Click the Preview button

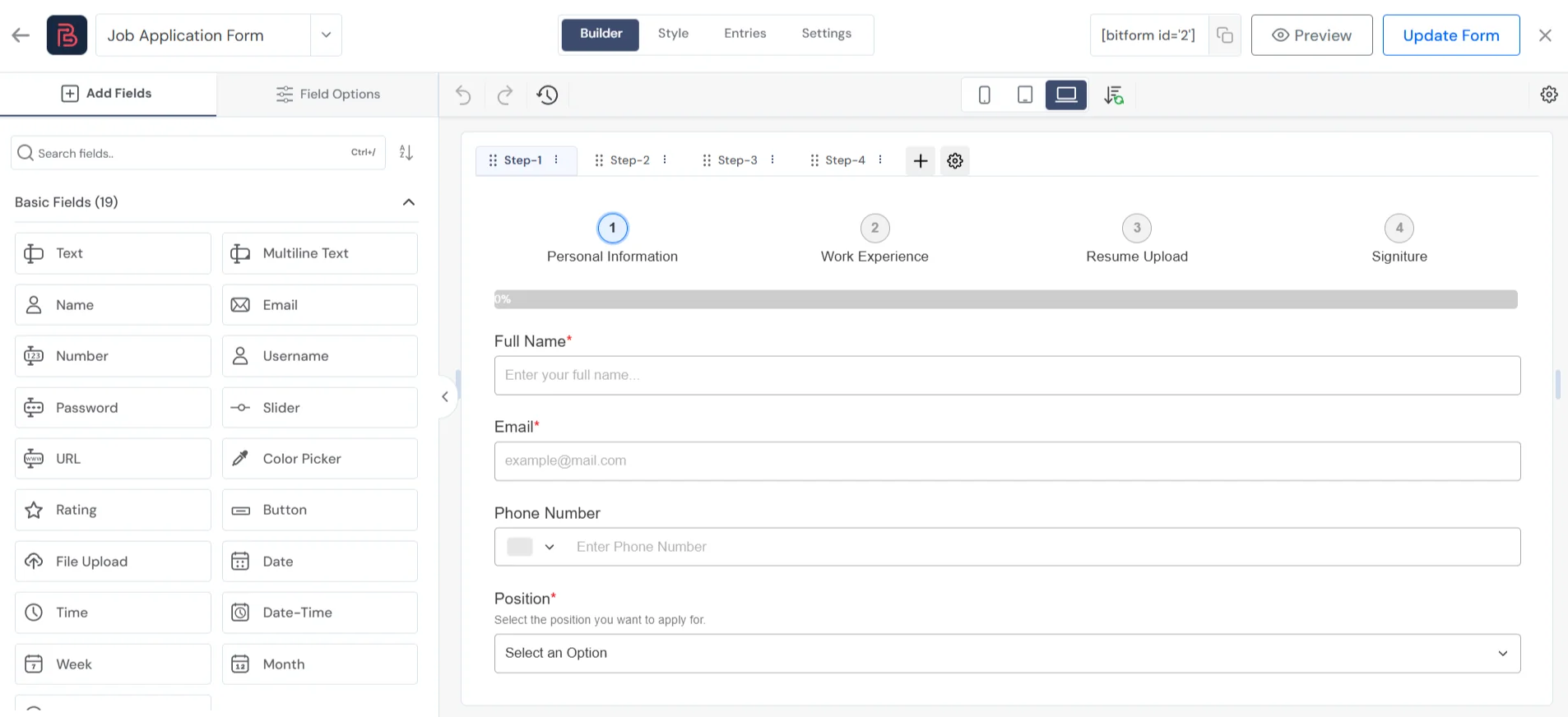1311,35
